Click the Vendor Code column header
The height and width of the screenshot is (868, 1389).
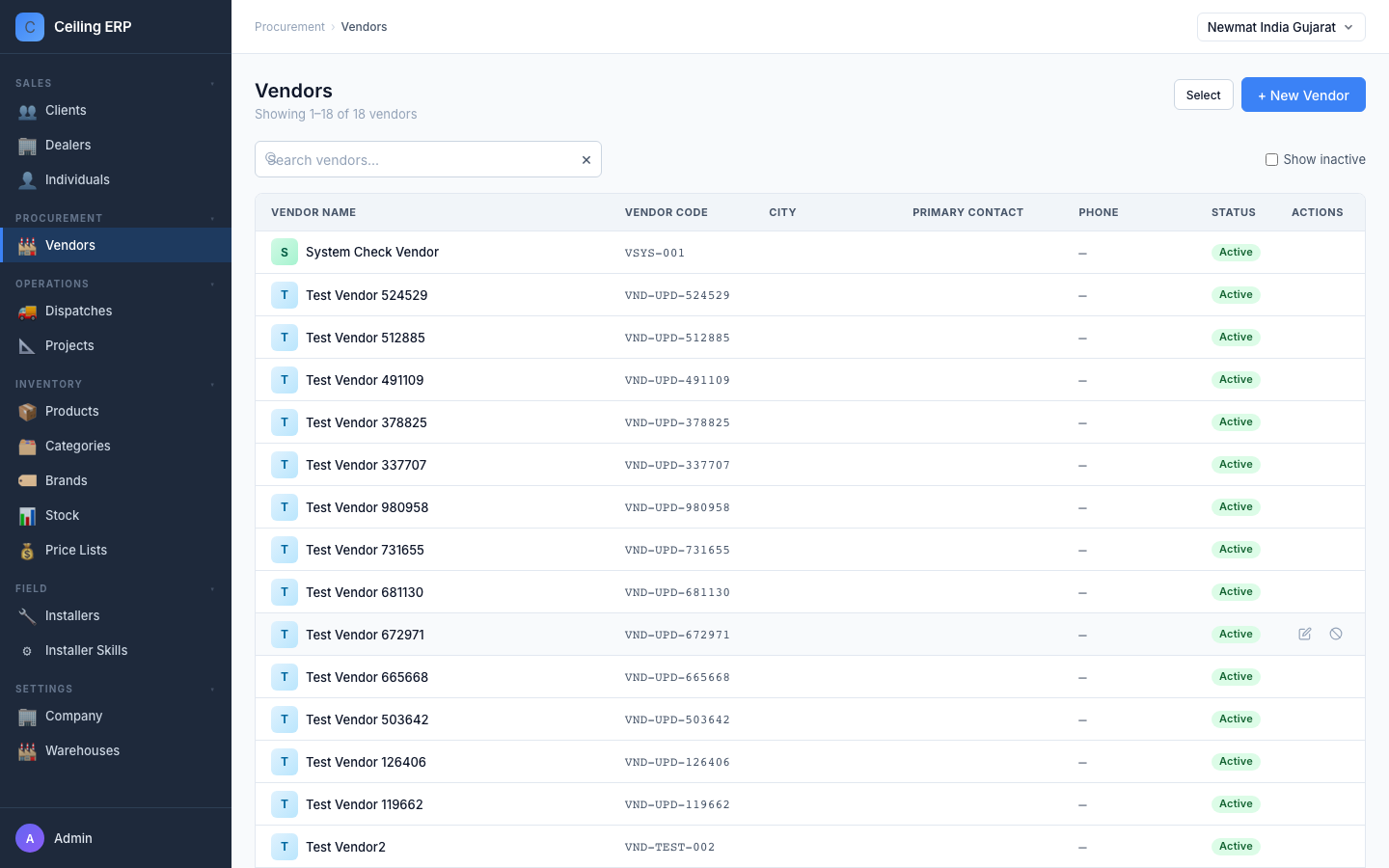[667, 212]
